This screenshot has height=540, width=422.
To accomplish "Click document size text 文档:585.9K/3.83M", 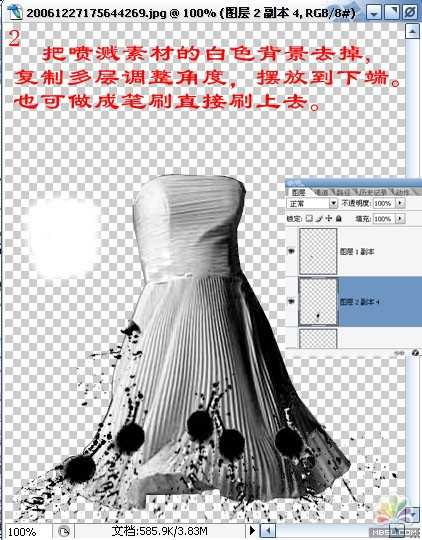I will click(159, 531).
